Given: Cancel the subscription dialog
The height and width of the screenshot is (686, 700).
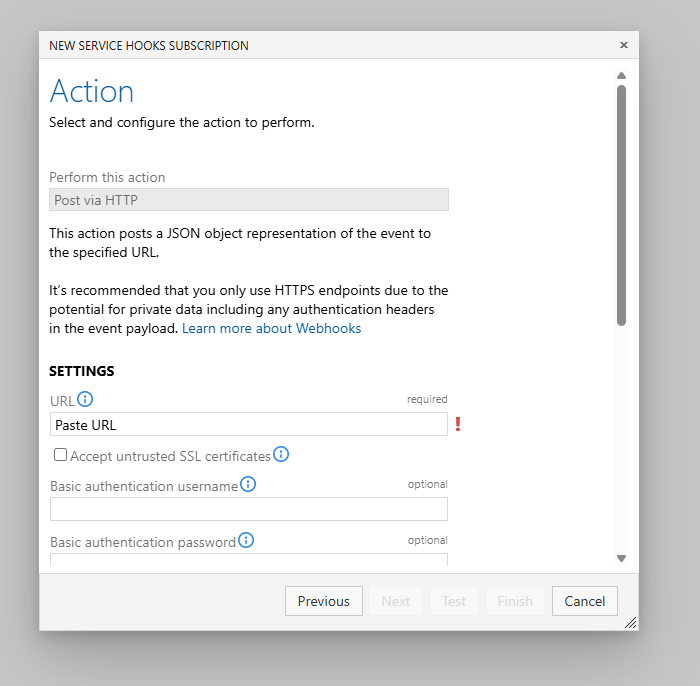Looking at the screenshot, I should click(x=585, y=601).
